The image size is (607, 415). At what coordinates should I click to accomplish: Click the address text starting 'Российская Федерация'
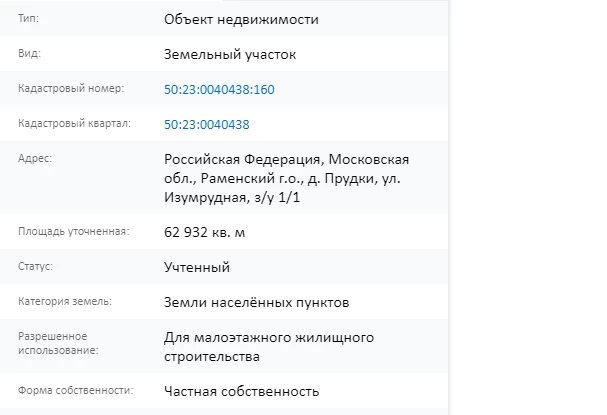point(286,178)
